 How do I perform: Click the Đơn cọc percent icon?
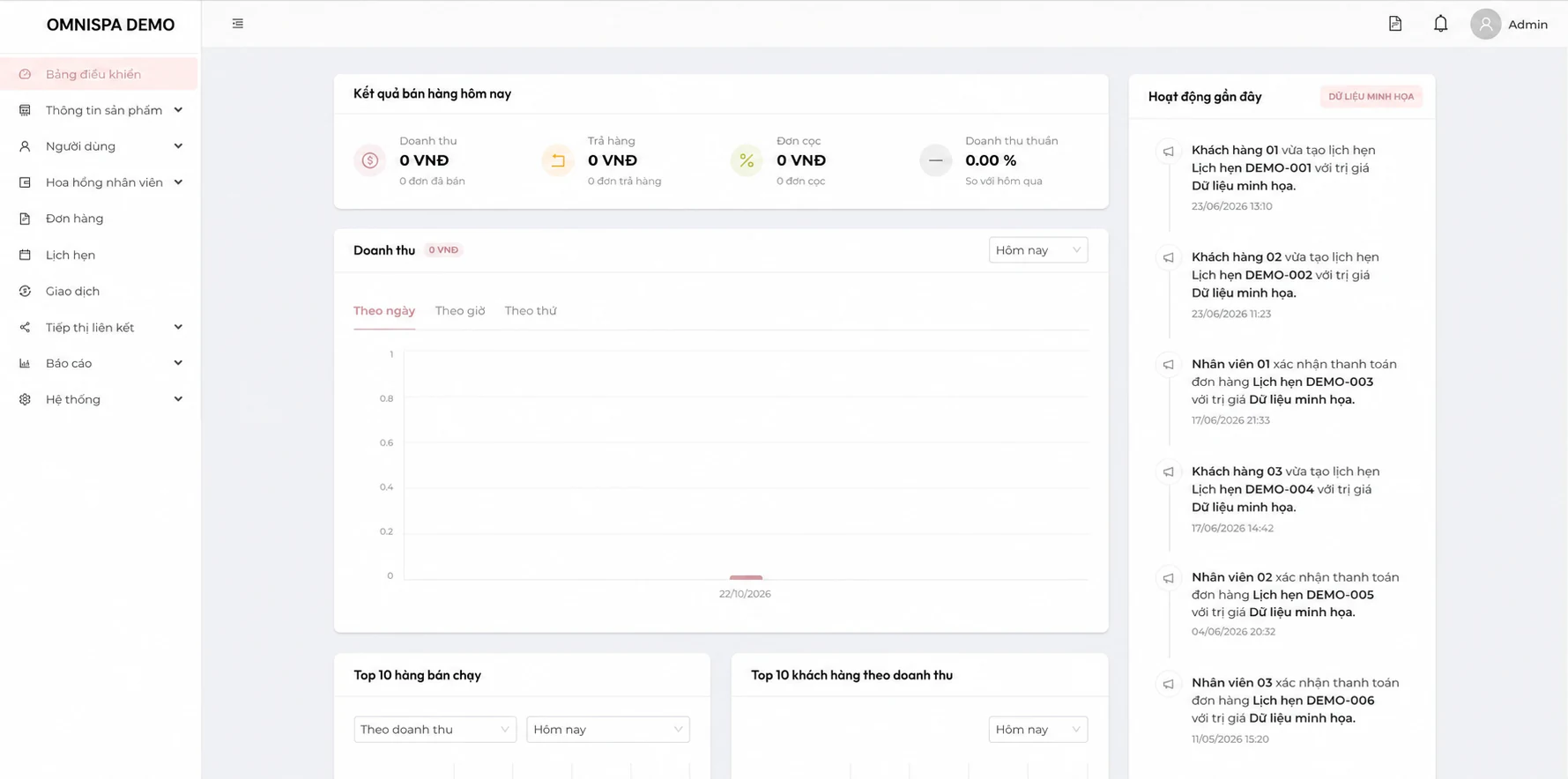pyautogui.click(x=747, y=160)
